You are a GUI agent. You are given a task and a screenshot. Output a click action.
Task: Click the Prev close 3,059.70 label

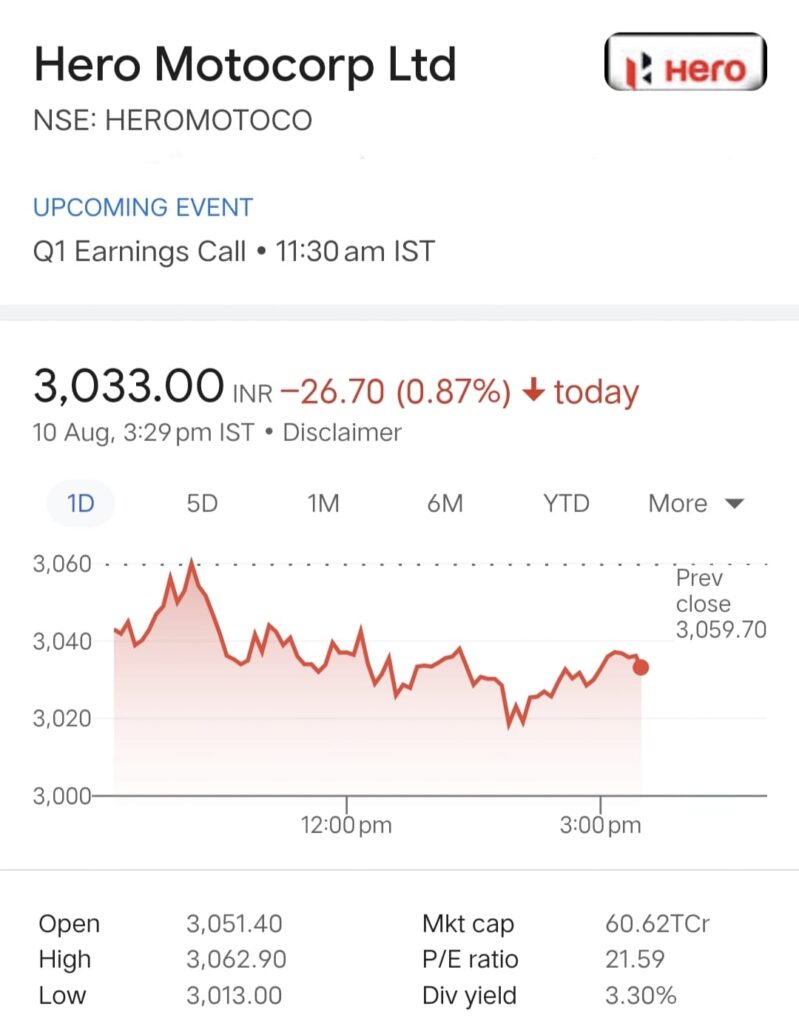[x=721, y=603]
